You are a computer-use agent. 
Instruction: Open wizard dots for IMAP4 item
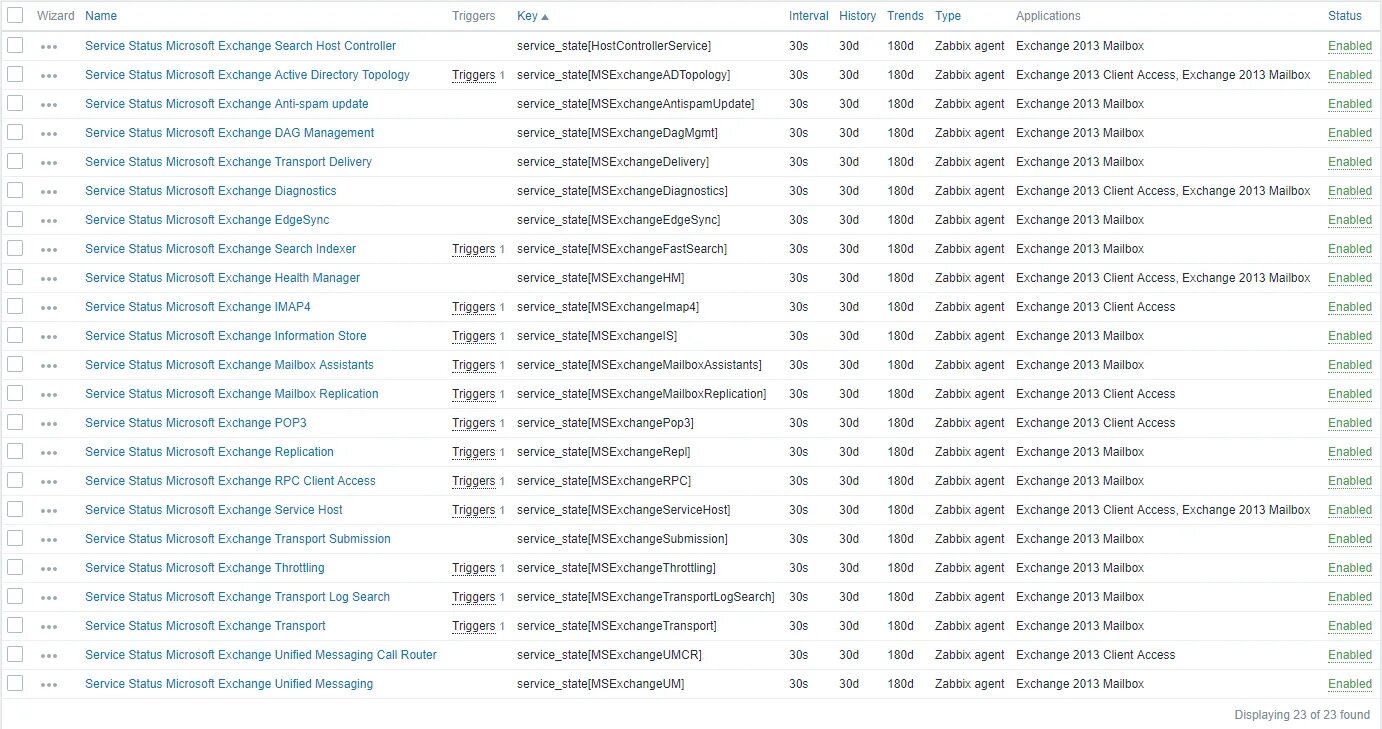pos(49,308)
